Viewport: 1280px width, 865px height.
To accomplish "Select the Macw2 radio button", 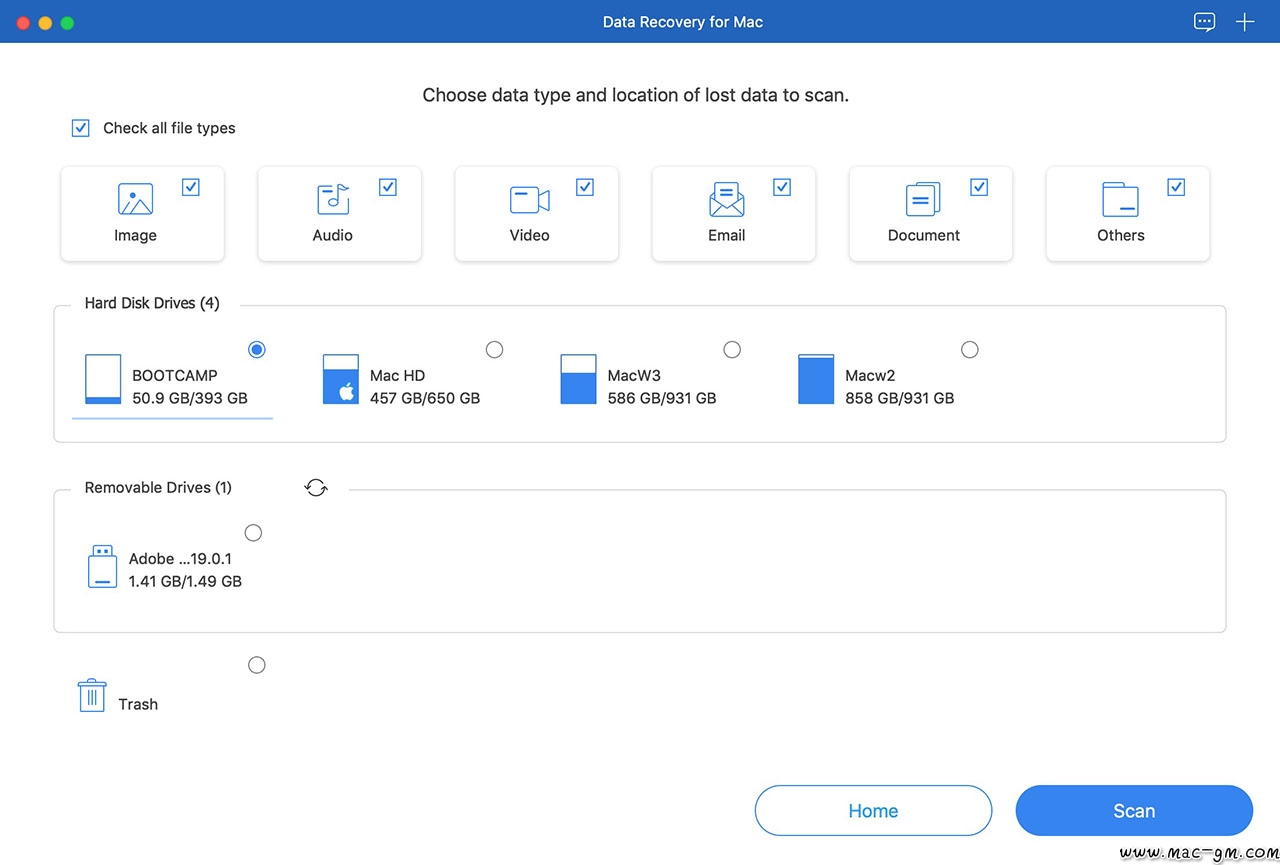I will pos(969,349).
